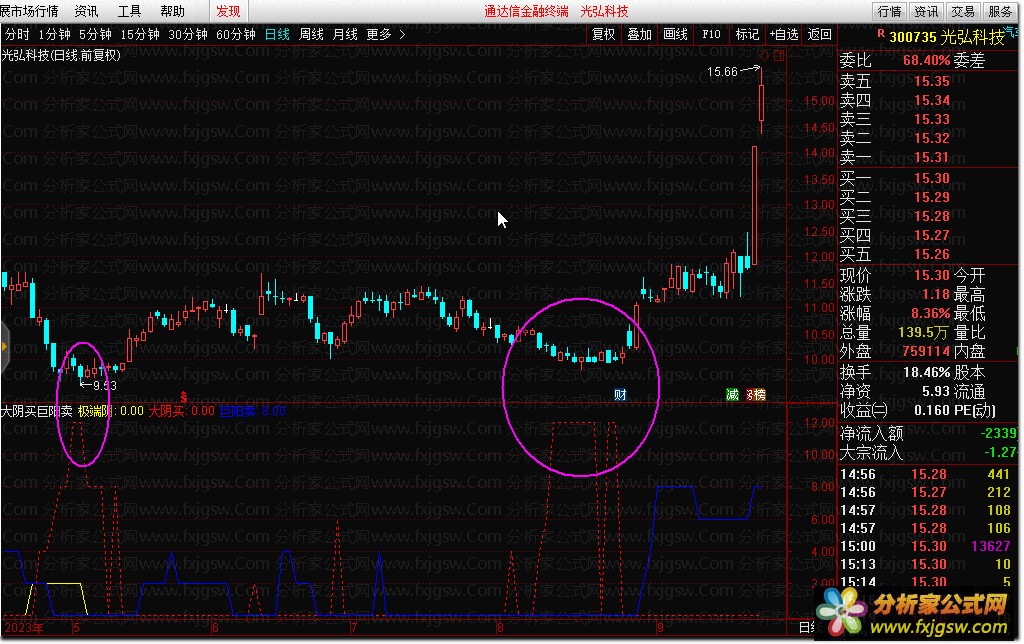Image resolution: width=1024 pixels, height=644 pixels.
Task: Add the stock via +自选
Action: (x=784, y=34)
